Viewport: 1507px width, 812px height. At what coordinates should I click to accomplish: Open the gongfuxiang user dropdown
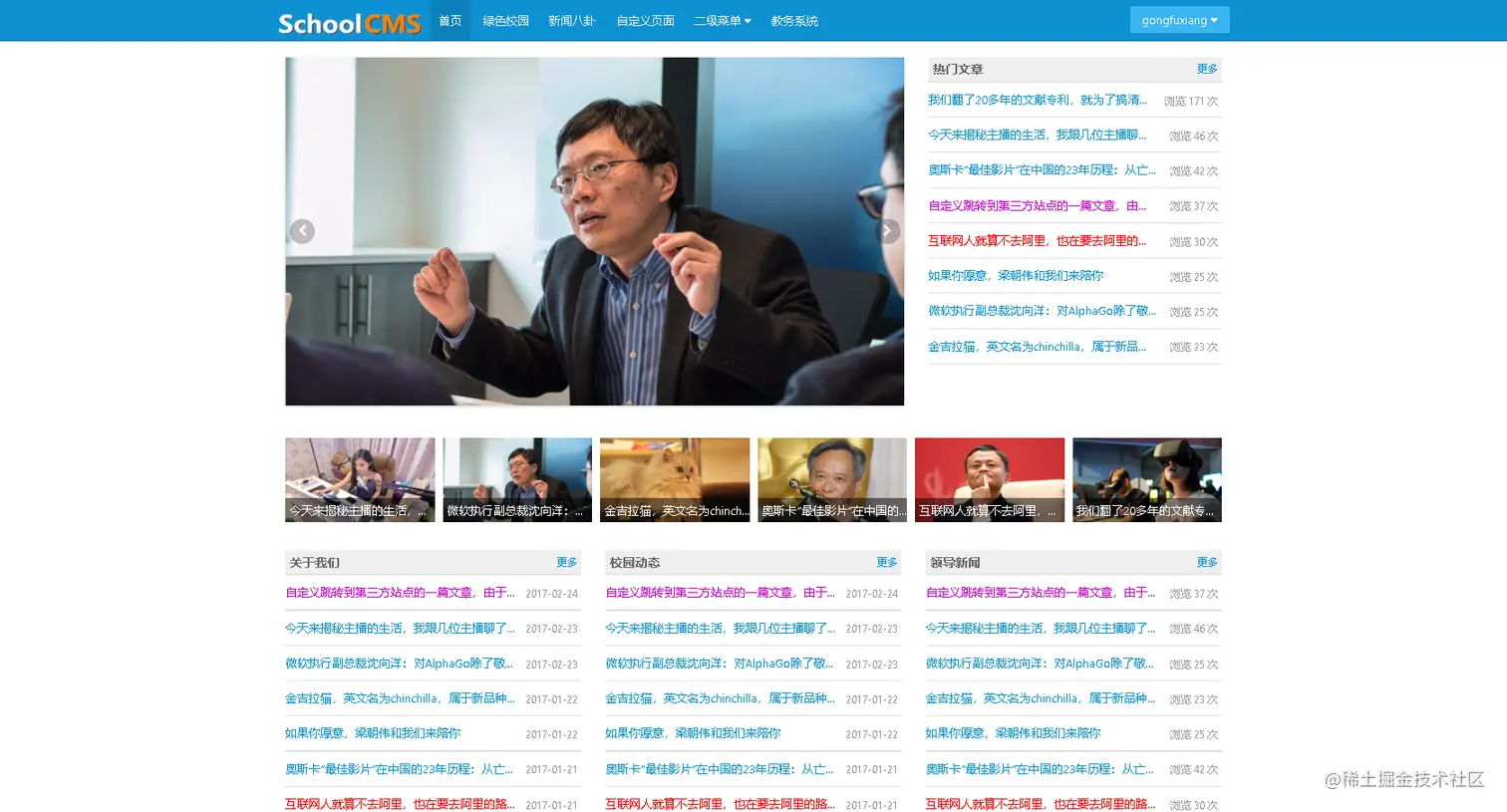(x=1179, y=20)
